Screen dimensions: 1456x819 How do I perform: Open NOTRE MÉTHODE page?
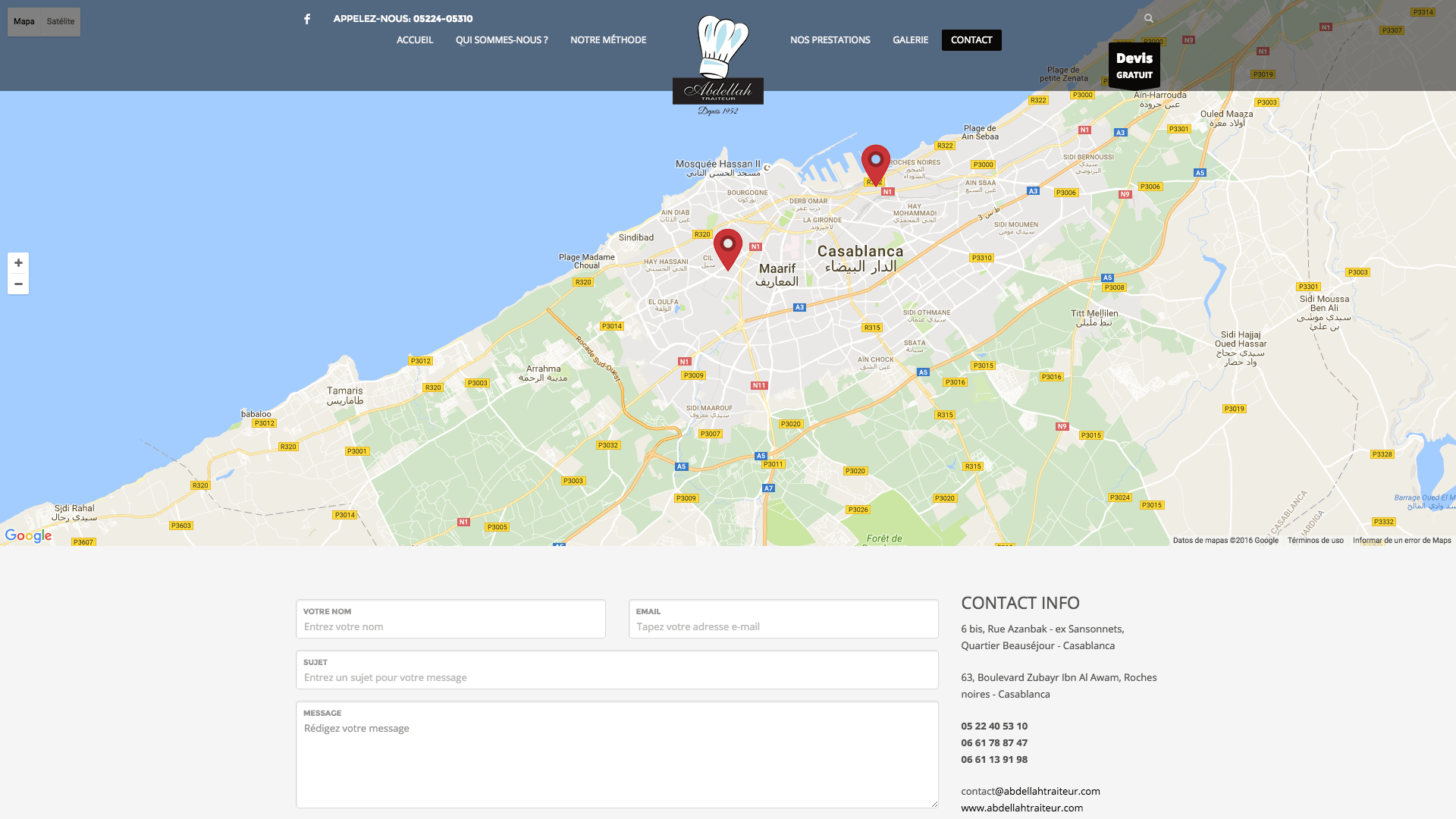[608, 40]
